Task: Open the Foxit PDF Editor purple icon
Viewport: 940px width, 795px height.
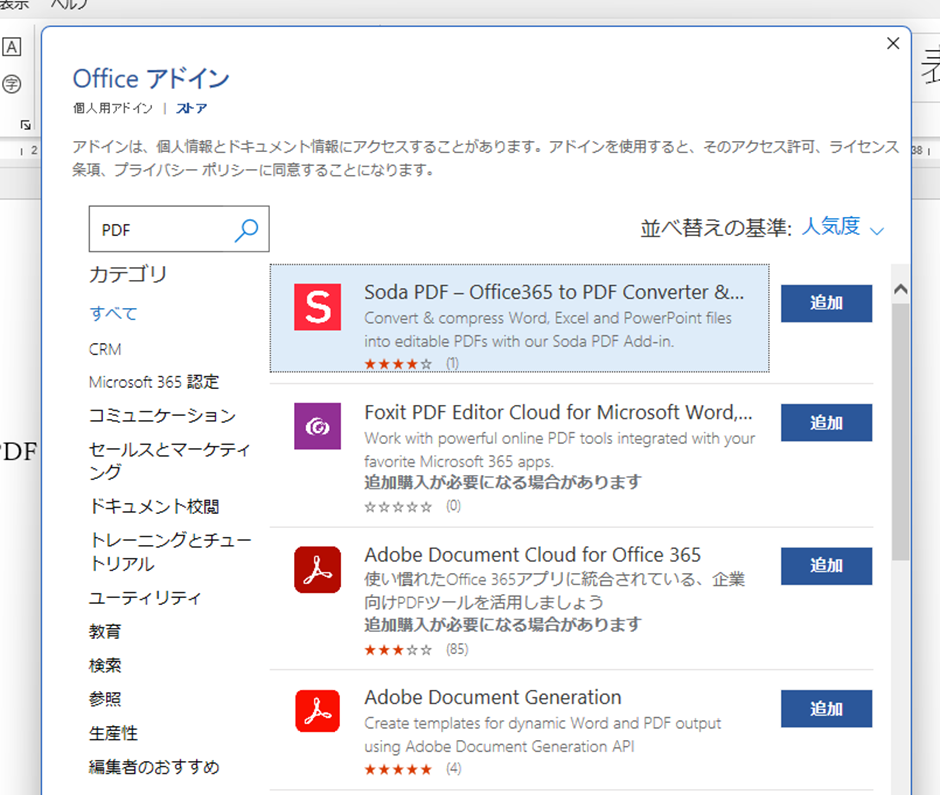Action: [x=317, y=426]
